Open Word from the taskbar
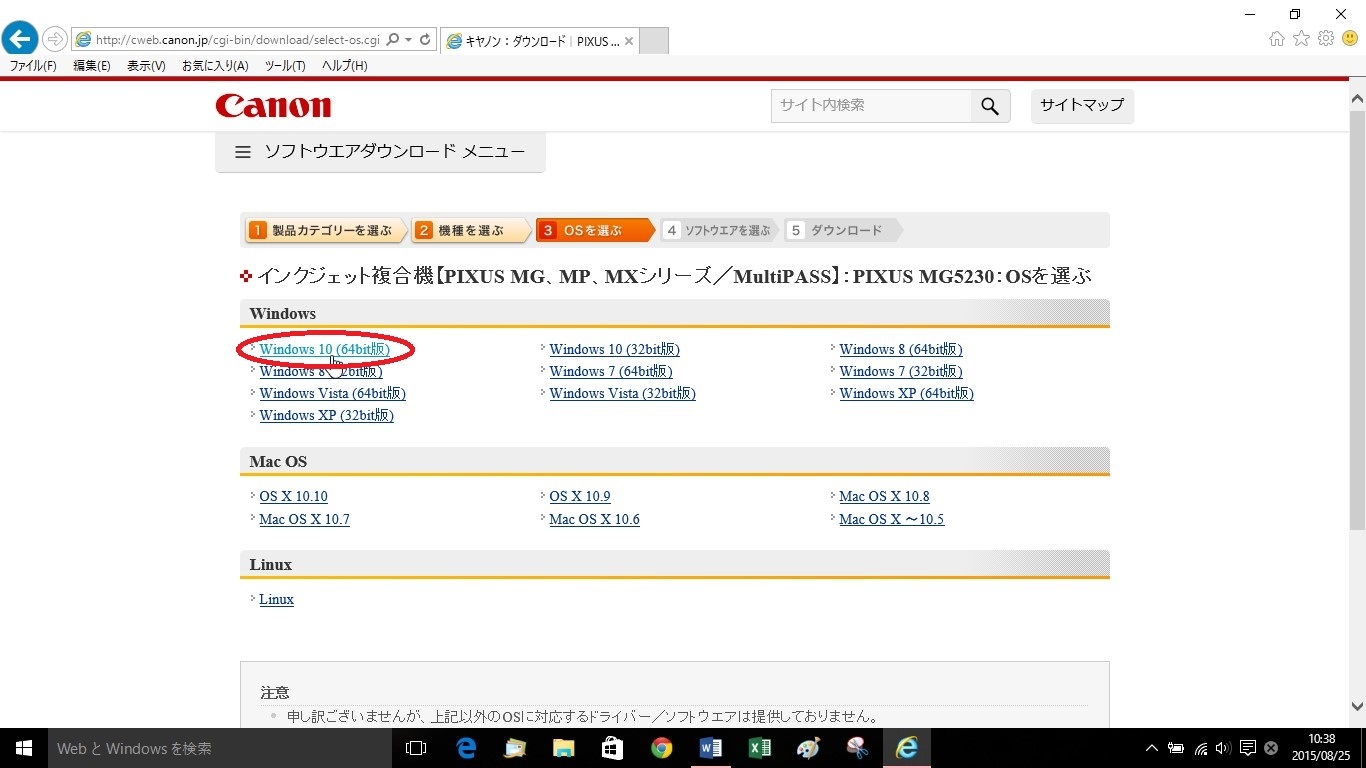The width and height of the screenshot is (1366, 768). click(x=710, y=748)
